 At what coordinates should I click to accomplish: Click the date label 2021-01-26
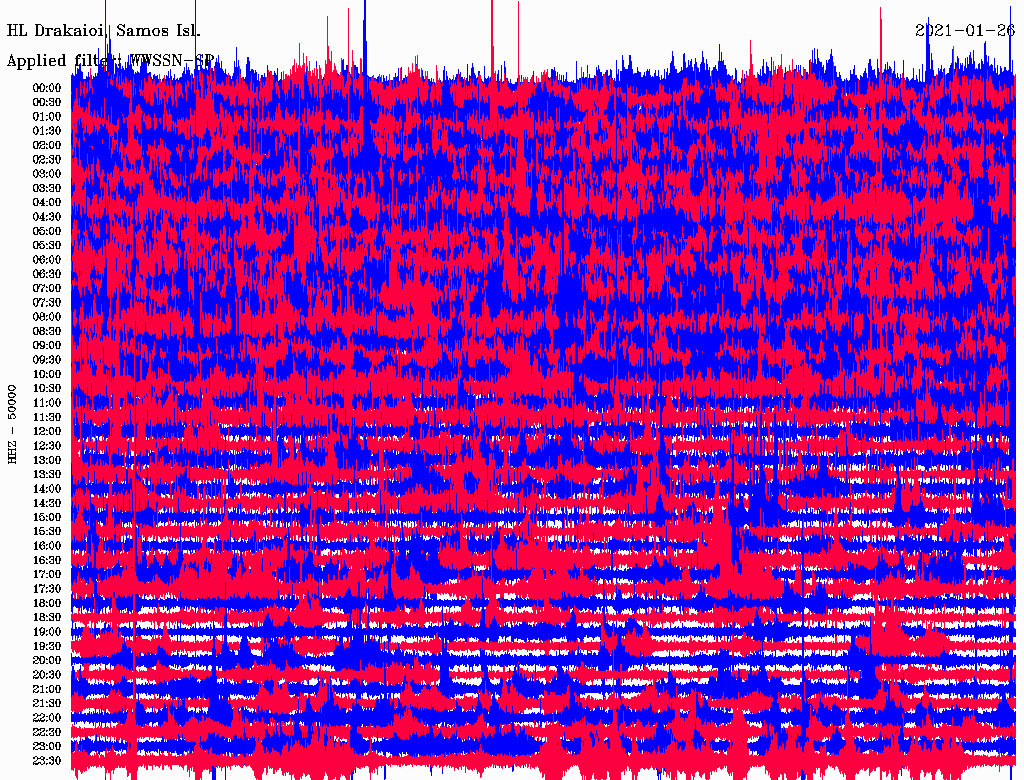(x=965, y=30)
